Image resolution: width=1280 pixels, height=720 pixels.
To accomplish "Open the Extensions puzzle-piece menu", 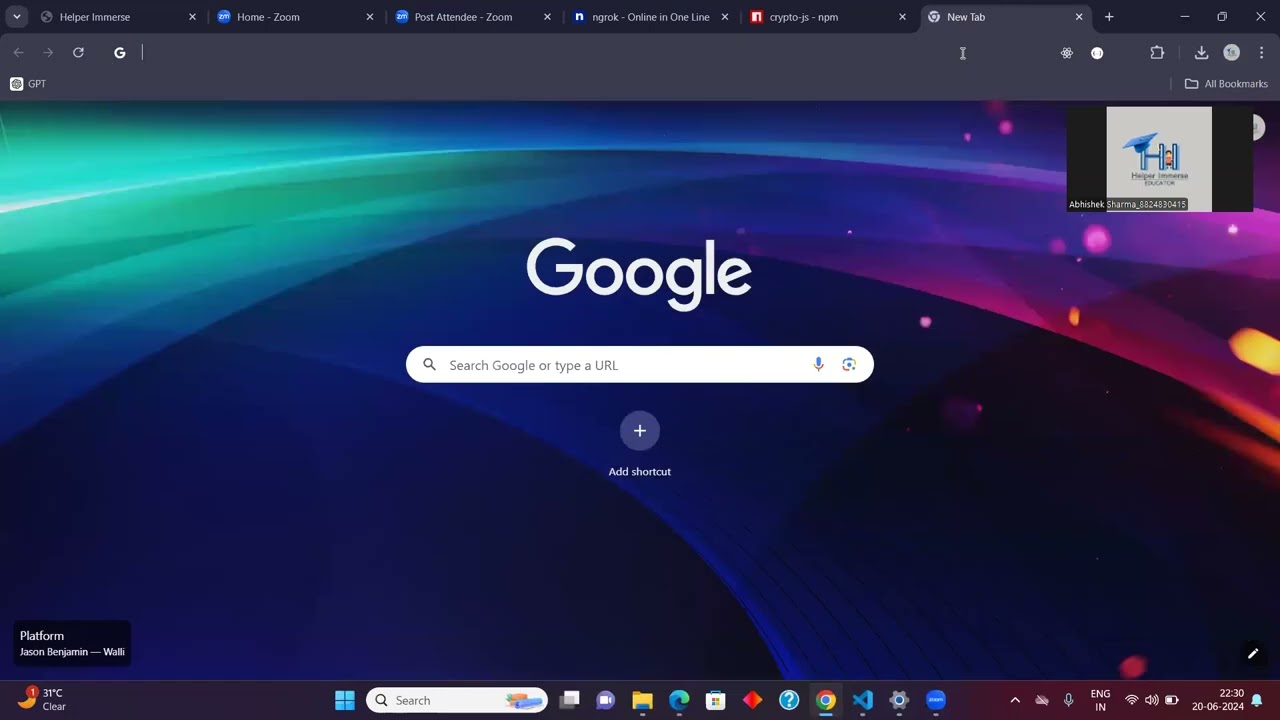I will (1157, 53).
